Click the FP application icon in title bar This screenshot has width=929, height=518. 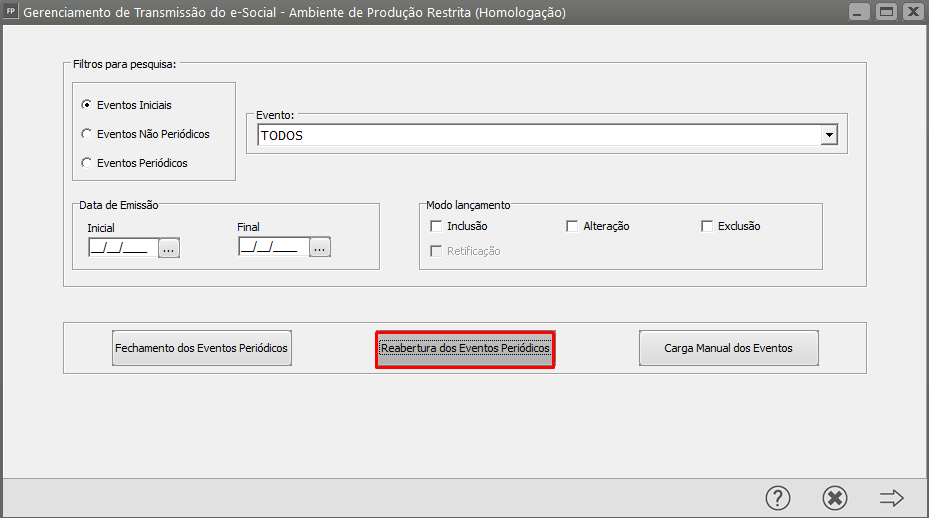(11, 12)
